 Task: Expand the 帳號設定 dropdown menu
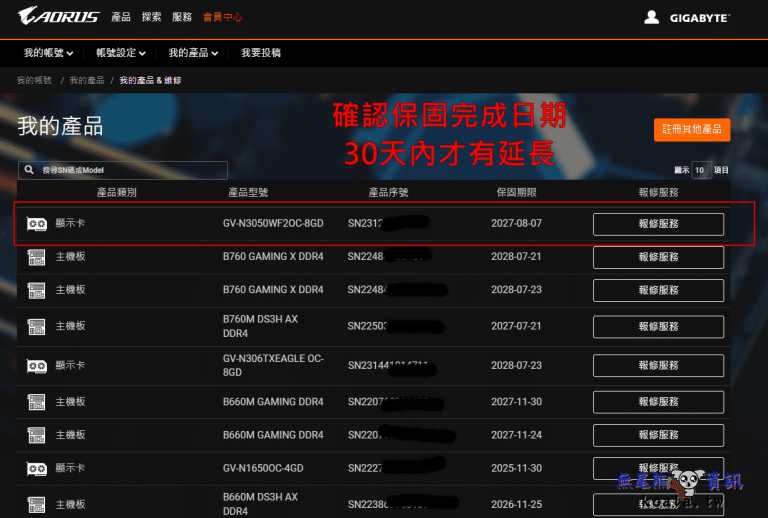[x=120, y=53]
